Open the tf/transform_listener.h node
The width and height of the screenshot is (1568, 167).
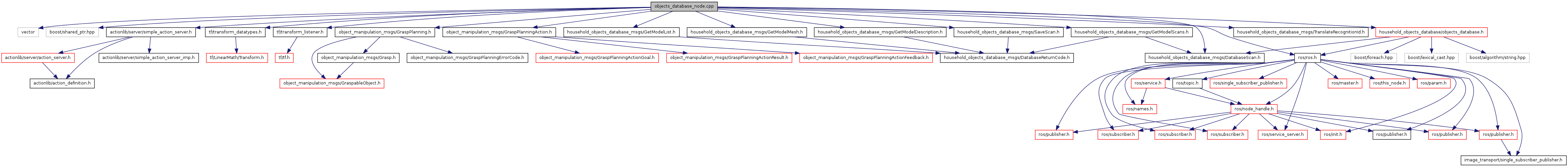point(300,32)
